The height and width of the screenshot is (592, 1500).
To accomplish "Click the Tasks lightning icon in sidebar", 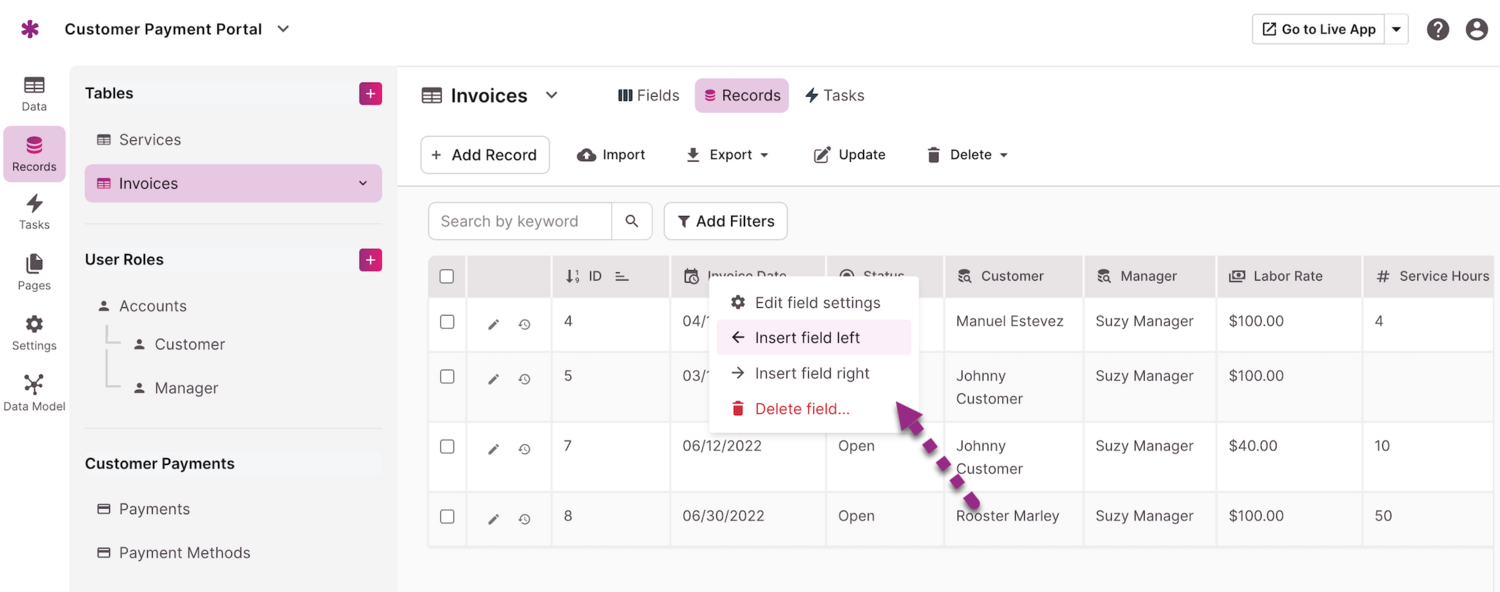I will (x=34, y=211).
